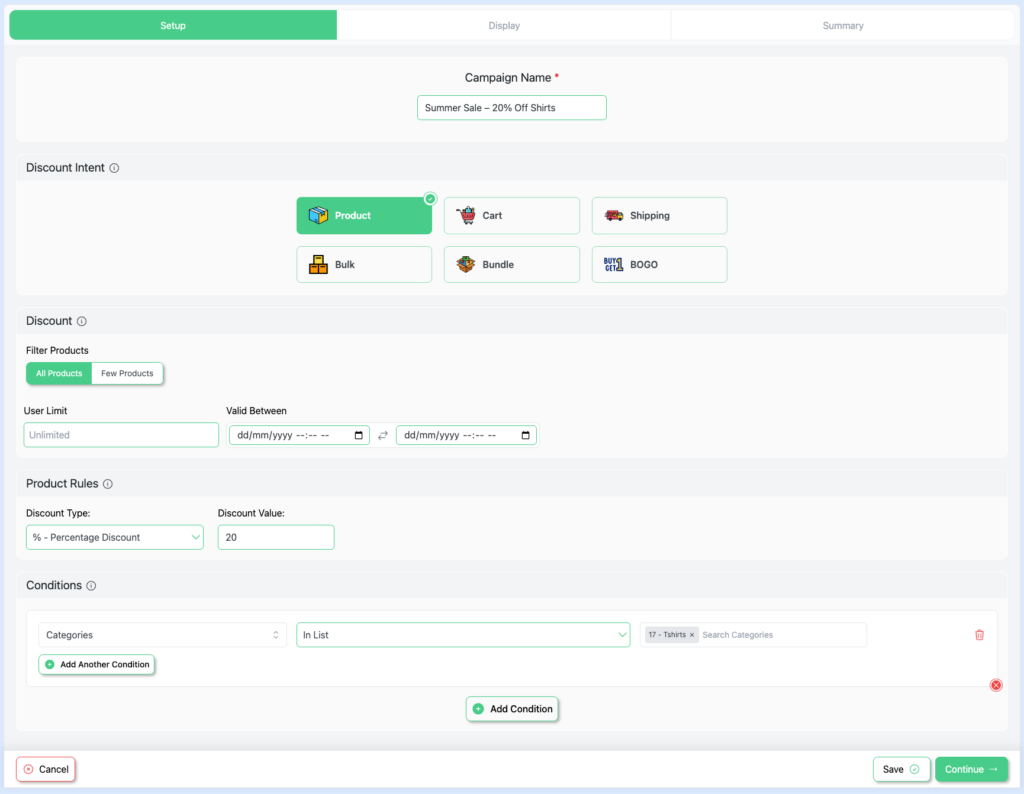Viewport: 1024px width, 794px height.
Task: Delete the Categories condition with trash icon
Action: point(979,635)
